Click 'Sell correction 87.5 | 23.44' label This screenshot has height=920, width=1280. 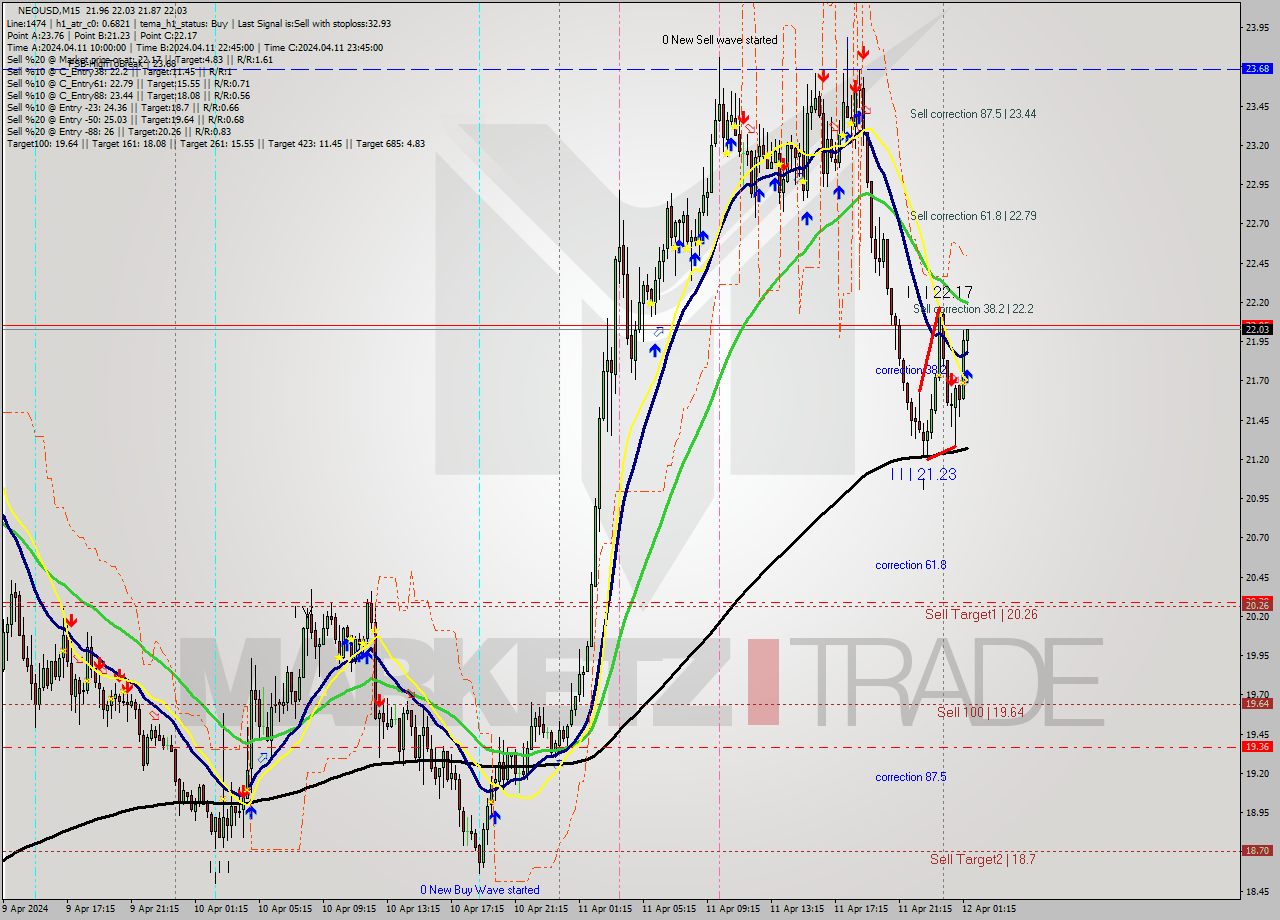click(x=973, y=114)
